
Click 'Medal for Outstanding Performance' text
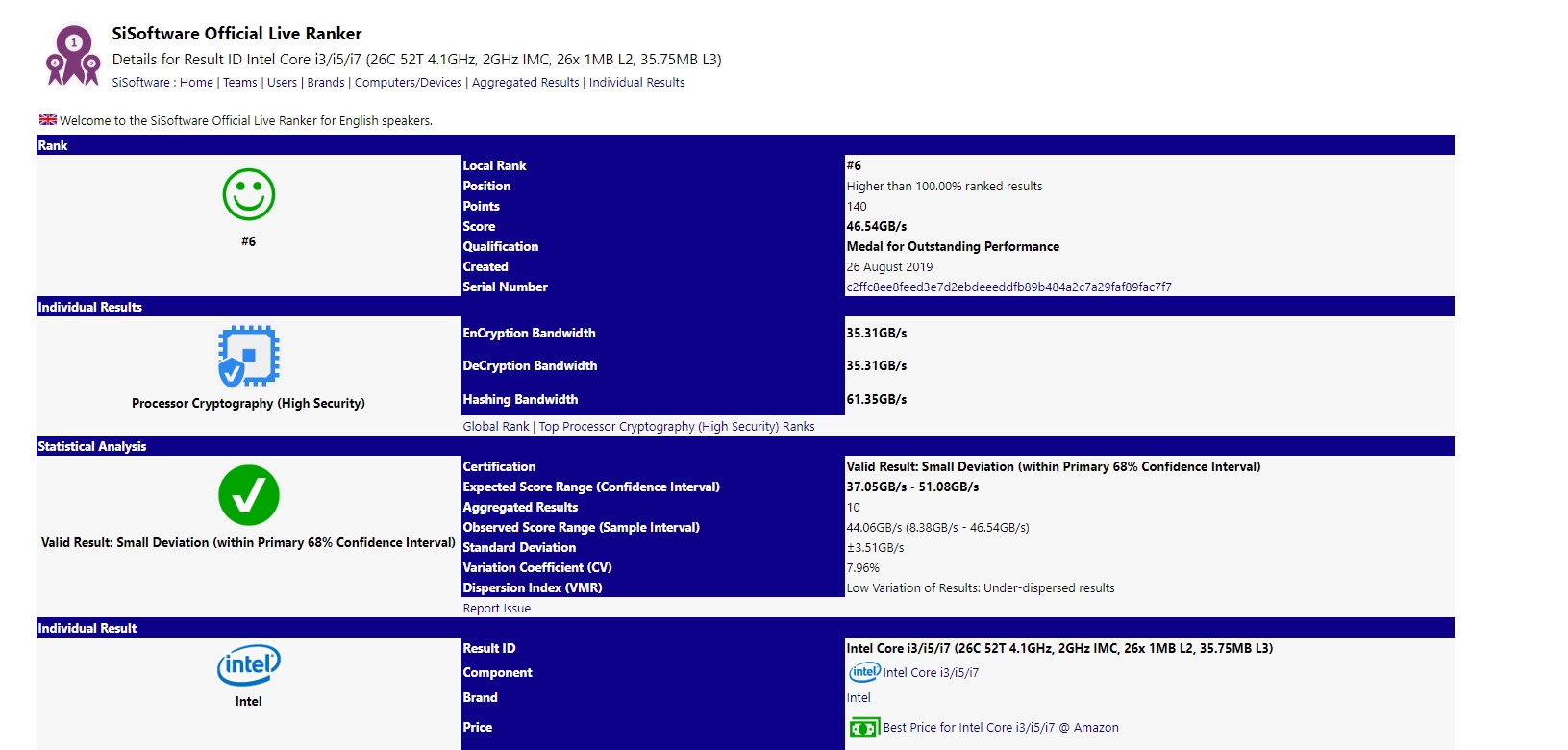coord(953,246)
